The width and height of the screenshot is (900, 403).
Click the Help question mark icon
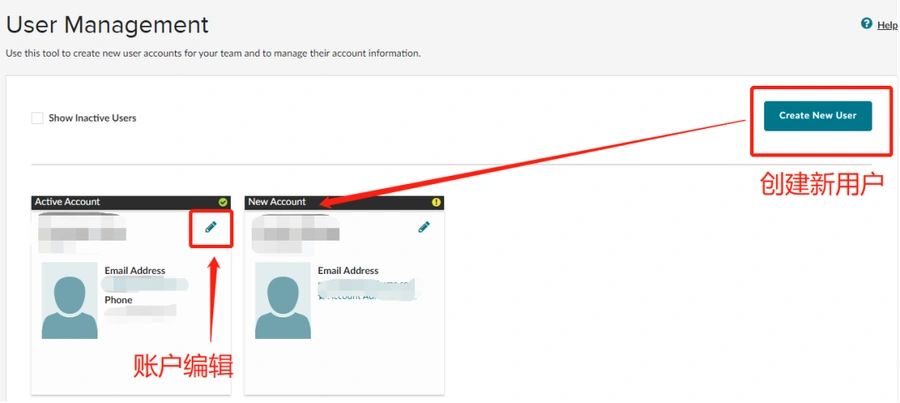point(866,24)
